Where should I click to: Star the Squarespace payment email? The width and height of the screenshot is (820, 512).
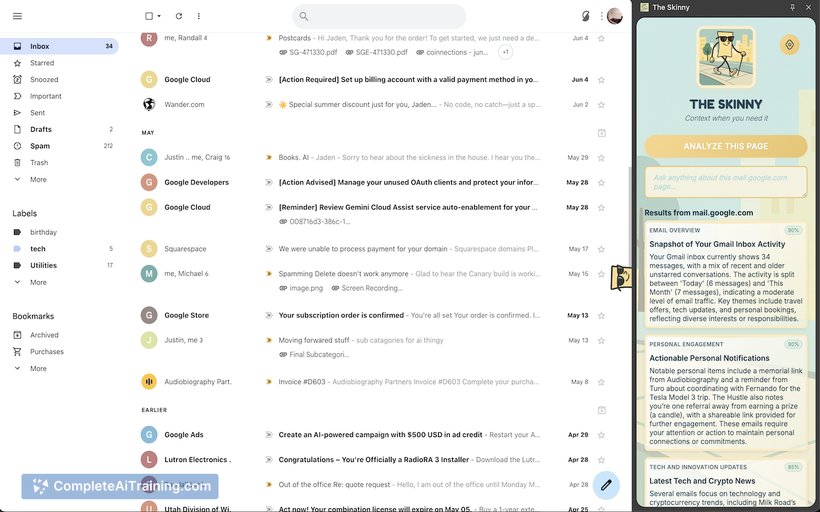601,249
